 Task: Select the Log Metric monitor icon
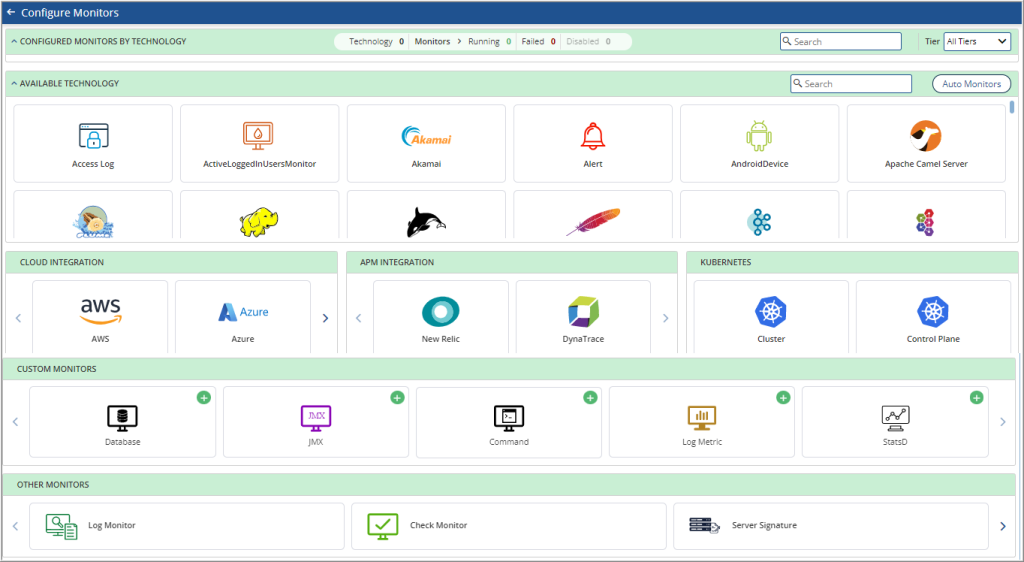click(702, 418)
